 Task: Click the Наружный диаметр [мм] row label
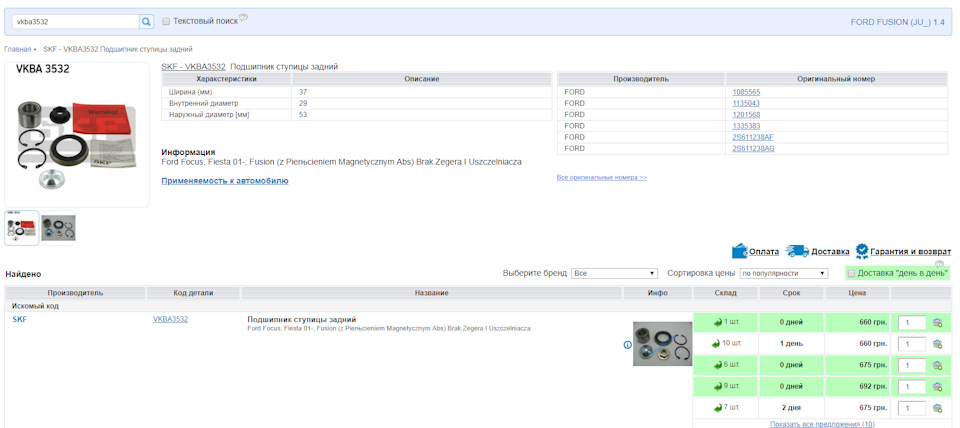coord(209,115)
